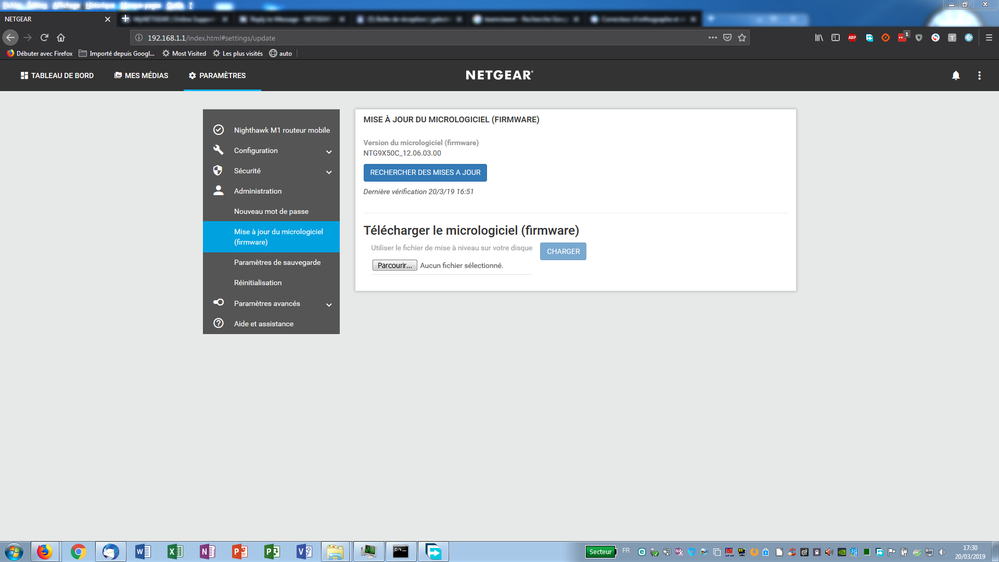Save page to Pocket icon
This screenshot has height=562, width=999.
click(727, 38)
